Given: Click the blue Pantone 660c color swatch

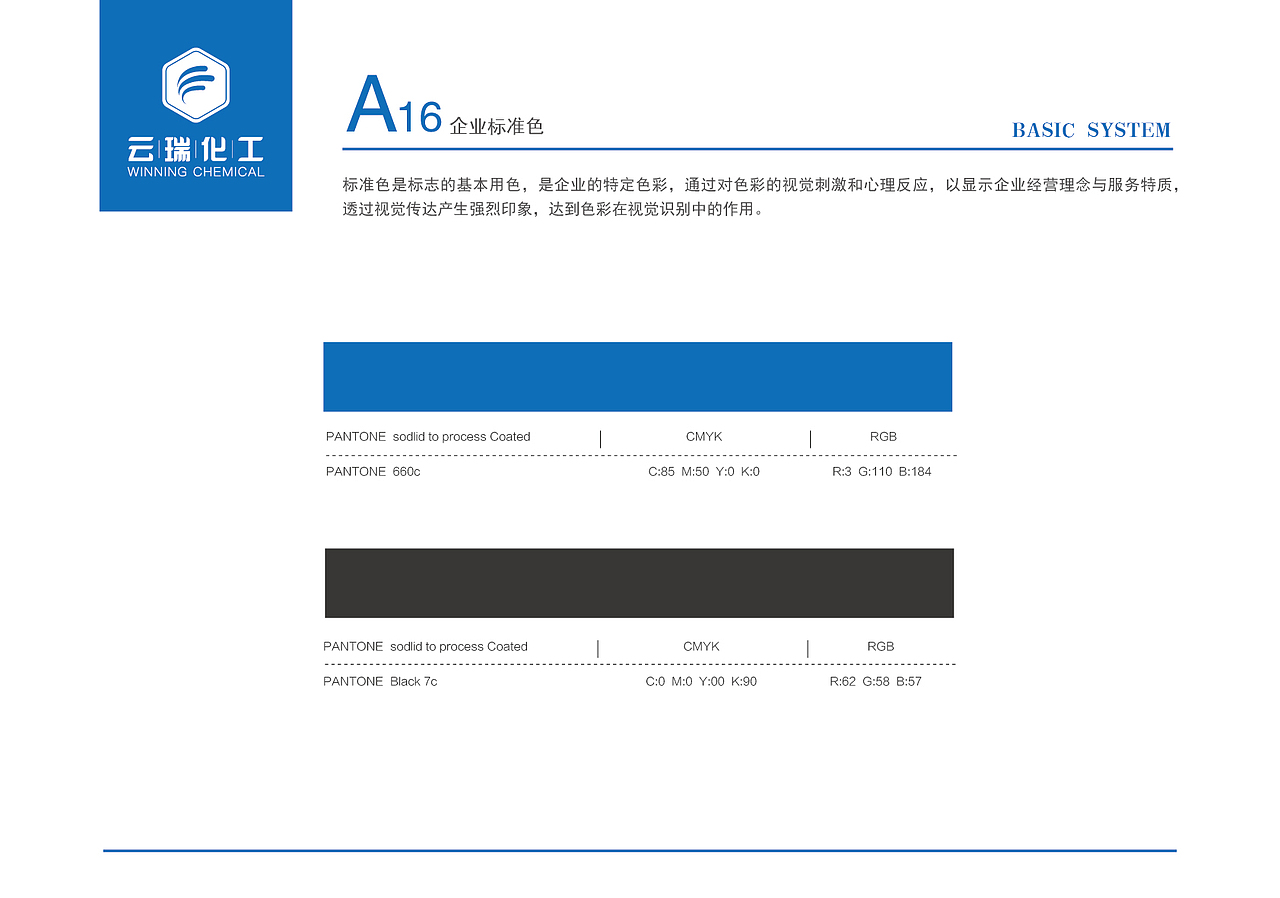Looking at the screenshot, I should click(x=637, y=377).
